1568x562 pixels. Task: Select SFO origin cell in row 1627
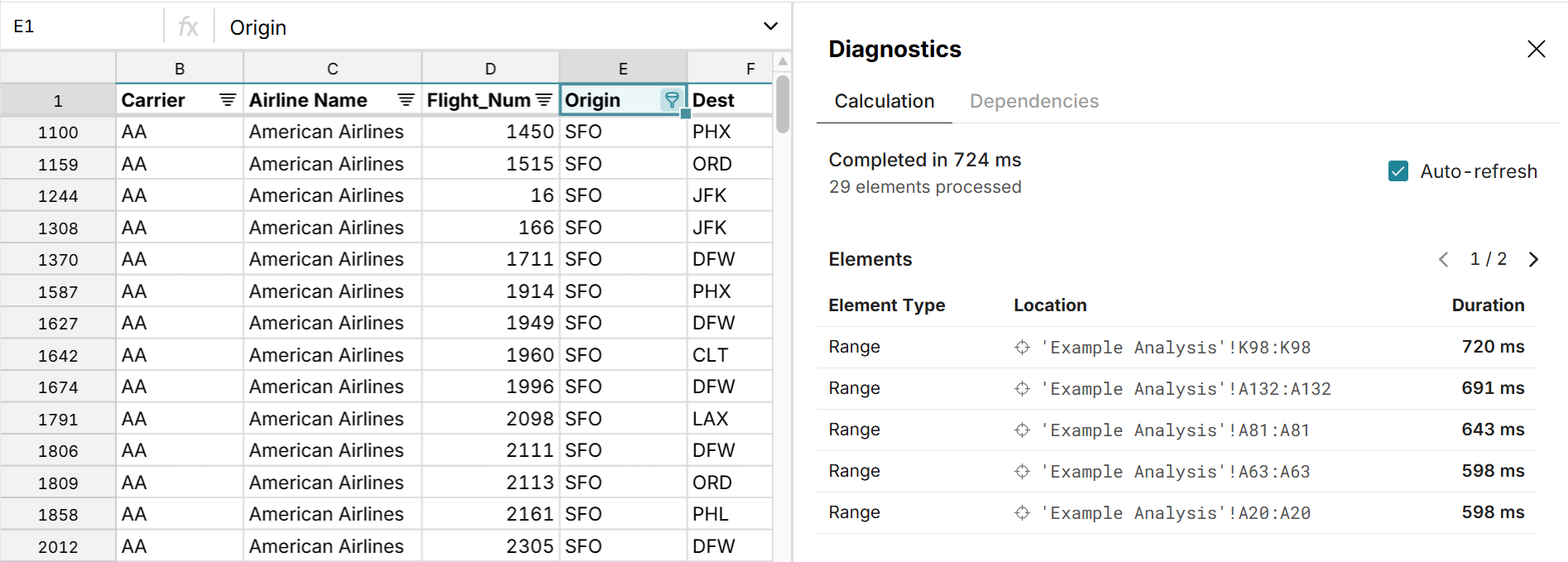tap(623, 324)
